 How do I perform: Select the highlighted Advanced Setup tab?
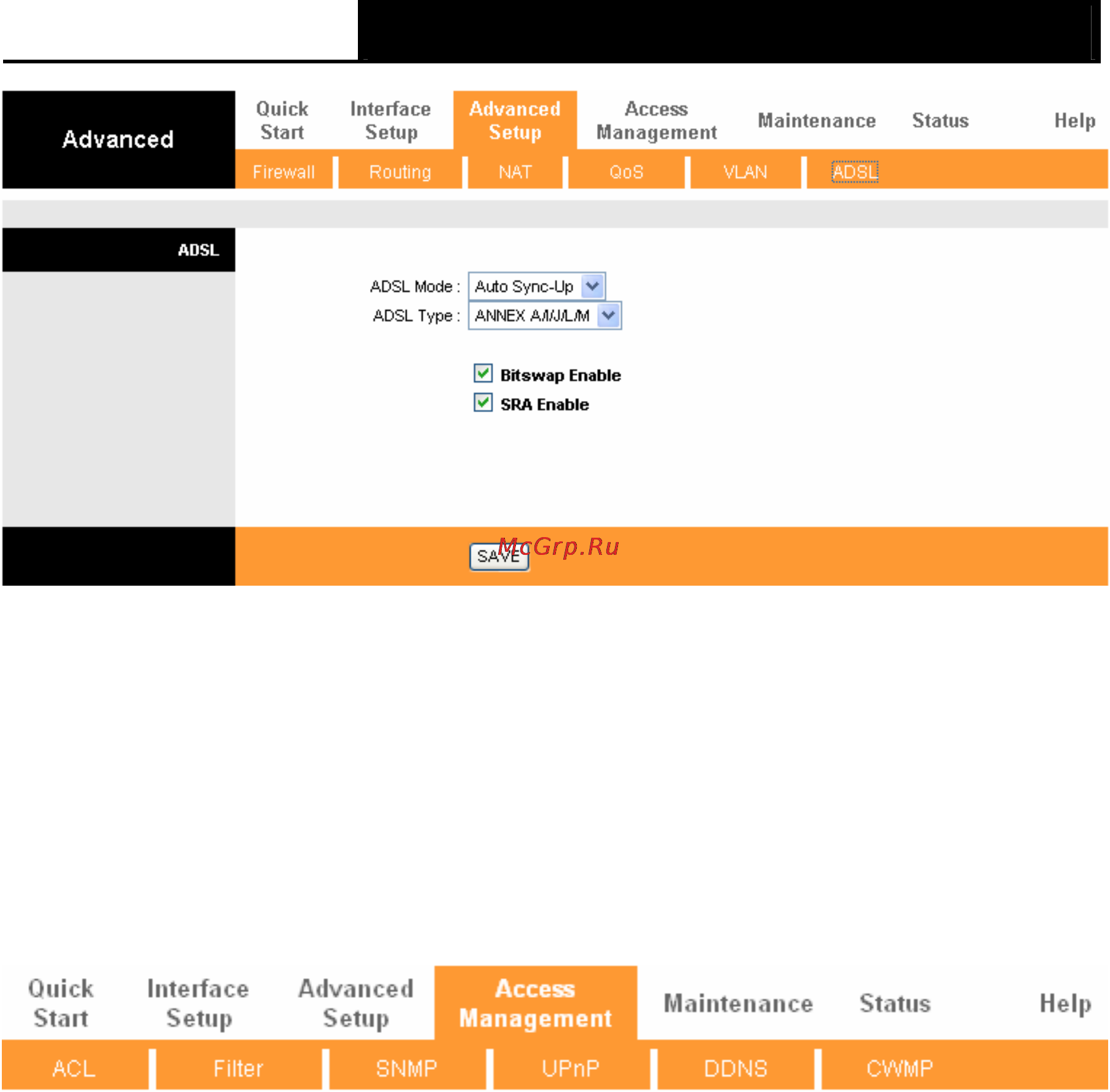point(515,121)
